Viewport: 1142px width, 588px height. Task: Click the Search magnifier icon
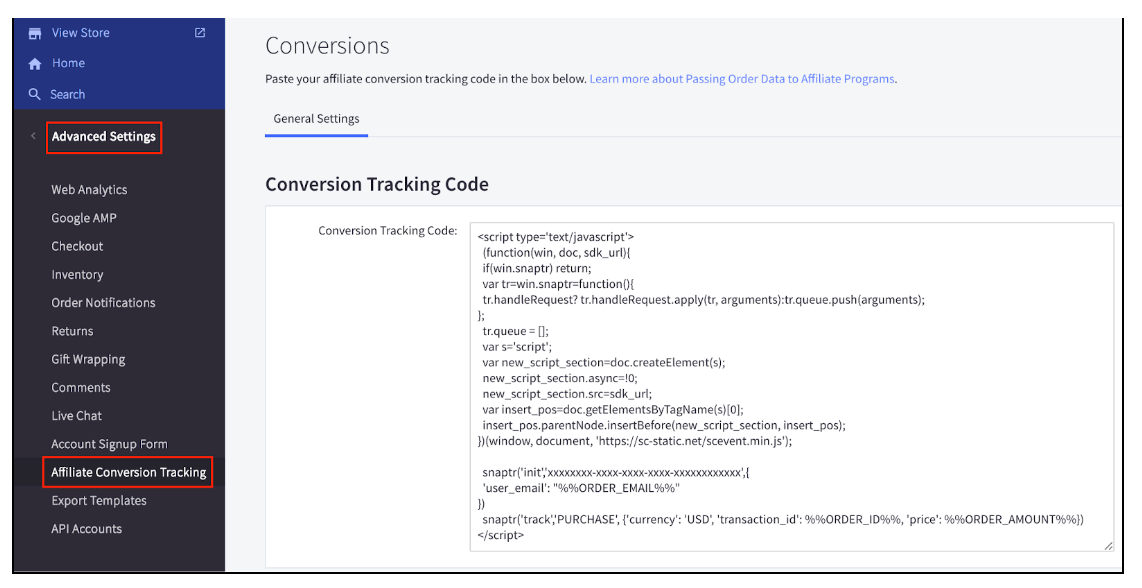click(x=34, y=94)
